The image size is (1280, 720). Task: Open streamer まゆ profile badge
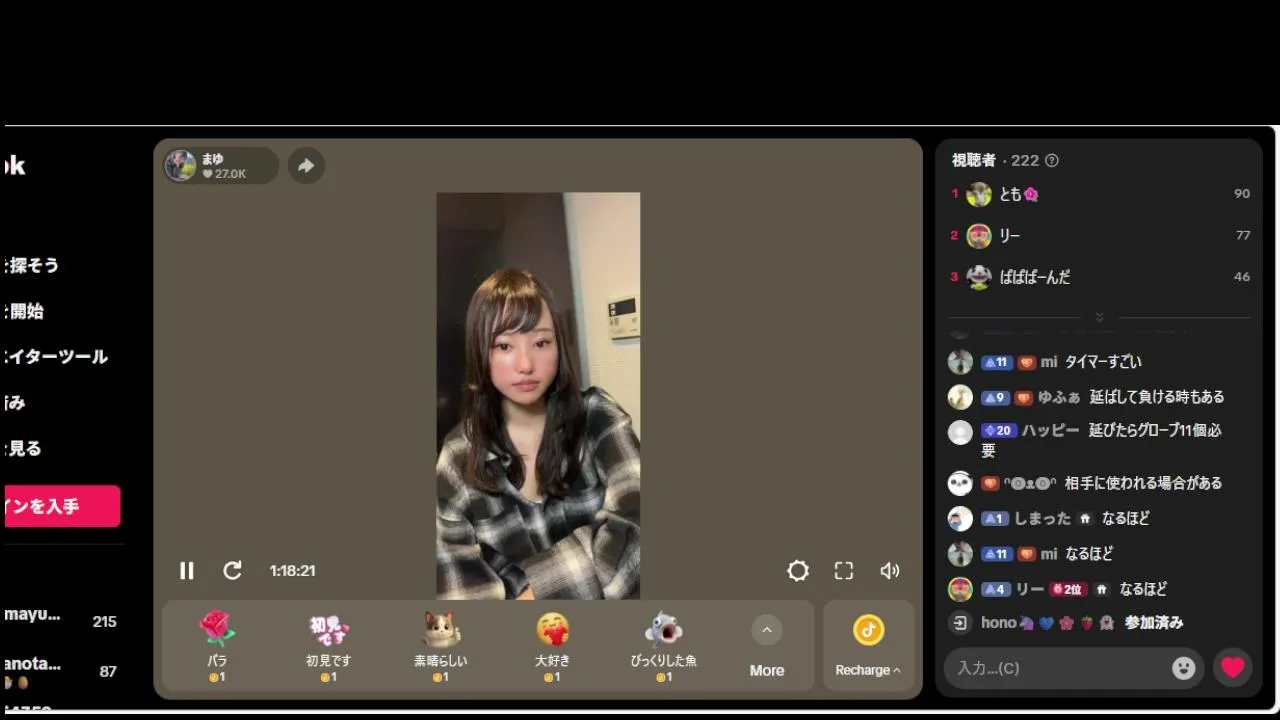point(221,165)
